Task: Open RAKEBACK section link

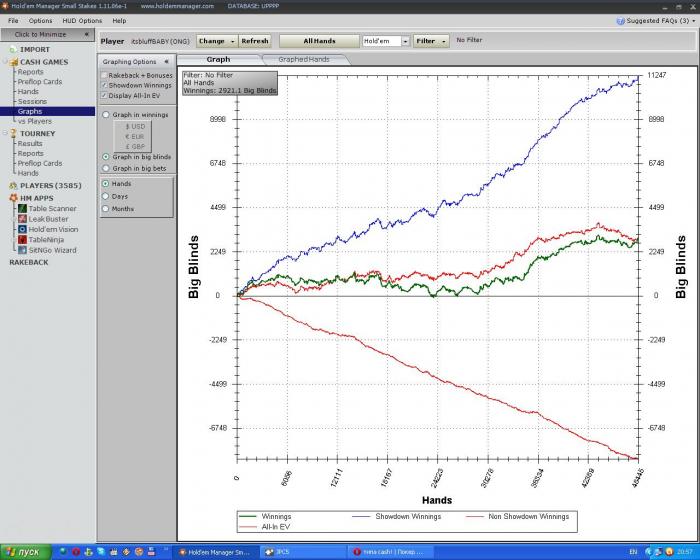Action: (x=29, y=262)
